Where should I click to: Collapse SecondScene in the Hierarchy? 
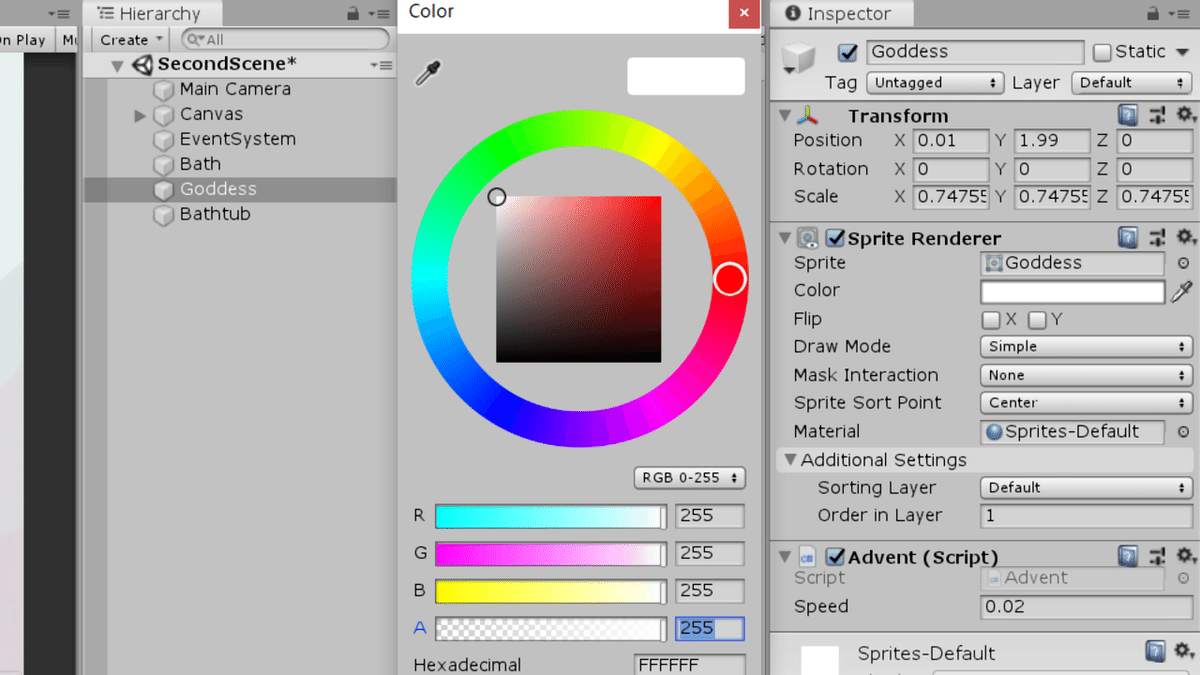118,66
